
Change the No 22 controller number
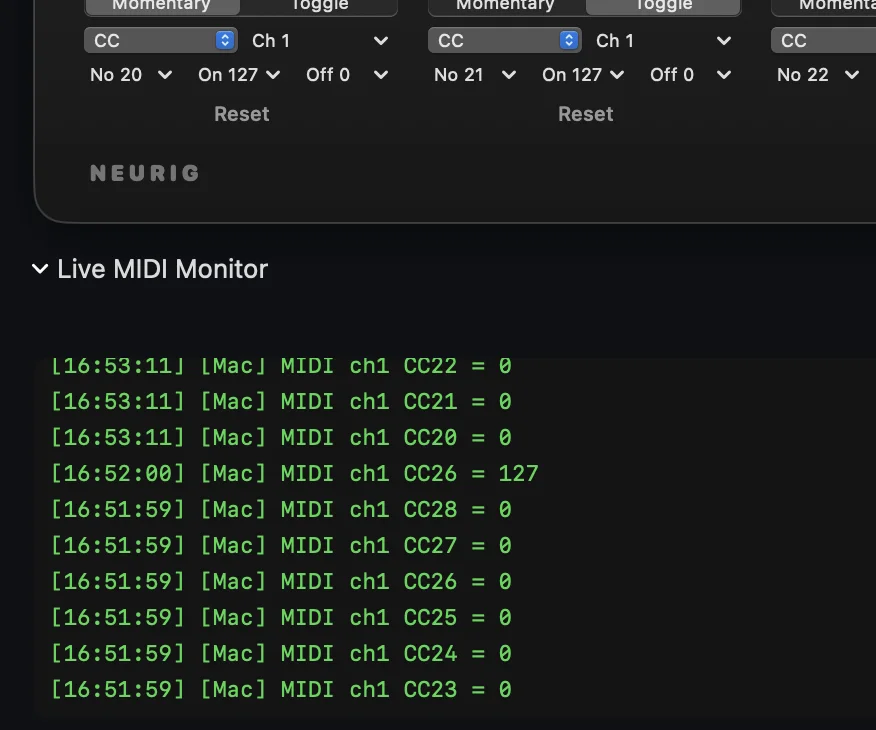818,75
